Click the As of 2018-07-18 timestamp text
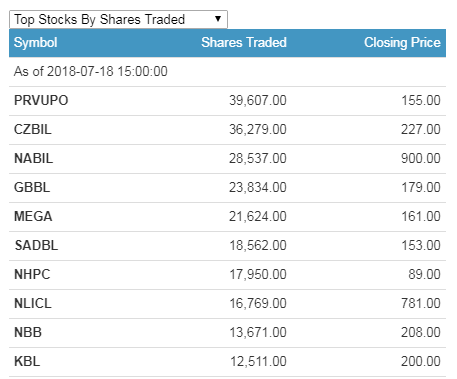Image resolution: width=457 pixels, height=379 pixels. tap(91, 71)
